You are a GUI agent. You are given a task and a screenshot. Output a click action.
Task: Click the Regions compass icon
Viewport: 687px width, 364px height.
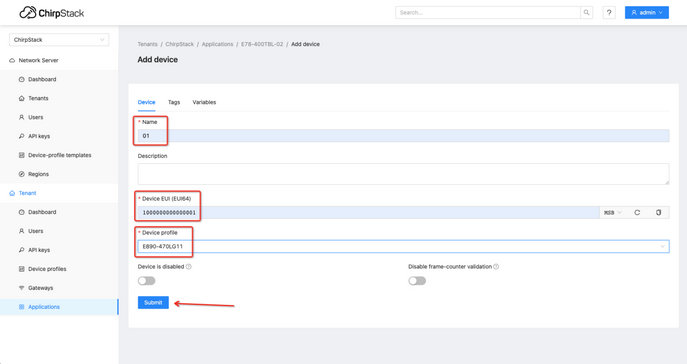click(x=21, y=174)
